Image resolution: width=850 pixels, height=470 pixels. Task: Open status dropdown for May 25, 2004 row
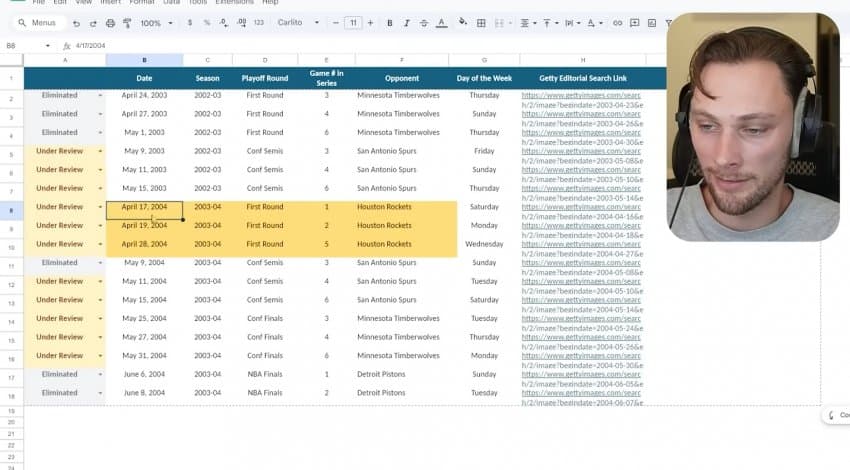point(100,319)
